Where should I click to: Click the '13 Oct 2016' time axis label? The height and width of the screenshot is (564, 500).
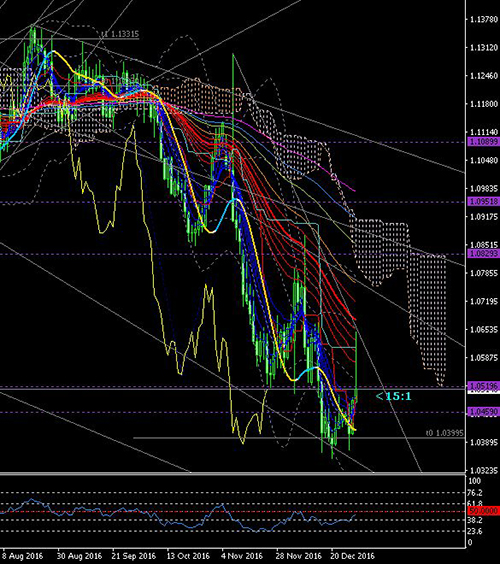coord(188,556)
